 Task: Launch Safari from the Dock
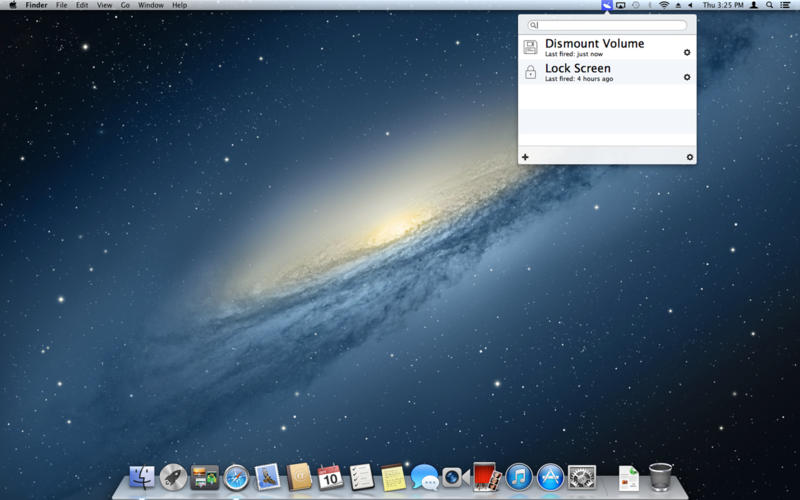pos(236,477)
